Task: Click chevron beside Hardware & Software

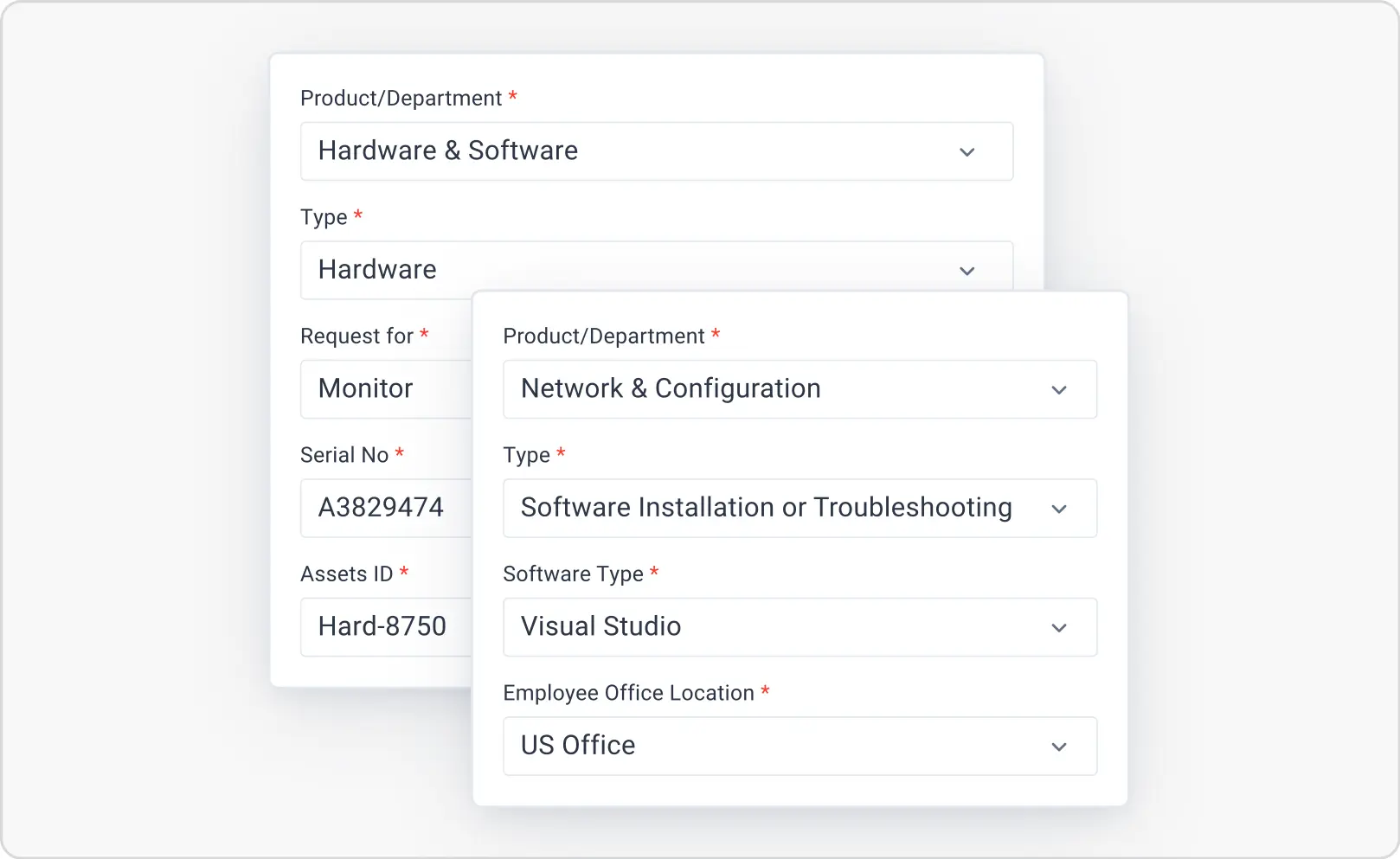Action: (x=967, y=152)
